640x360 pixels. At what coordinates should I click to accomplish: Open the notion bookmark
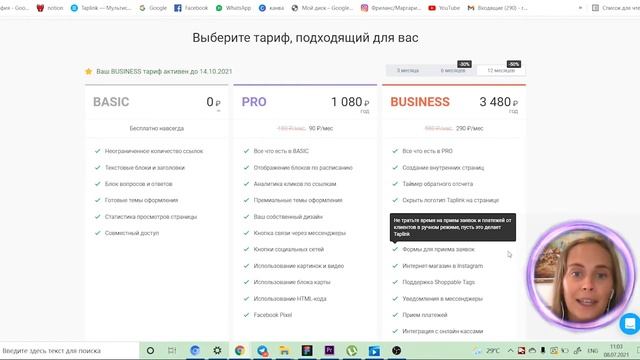coord(50,8)
